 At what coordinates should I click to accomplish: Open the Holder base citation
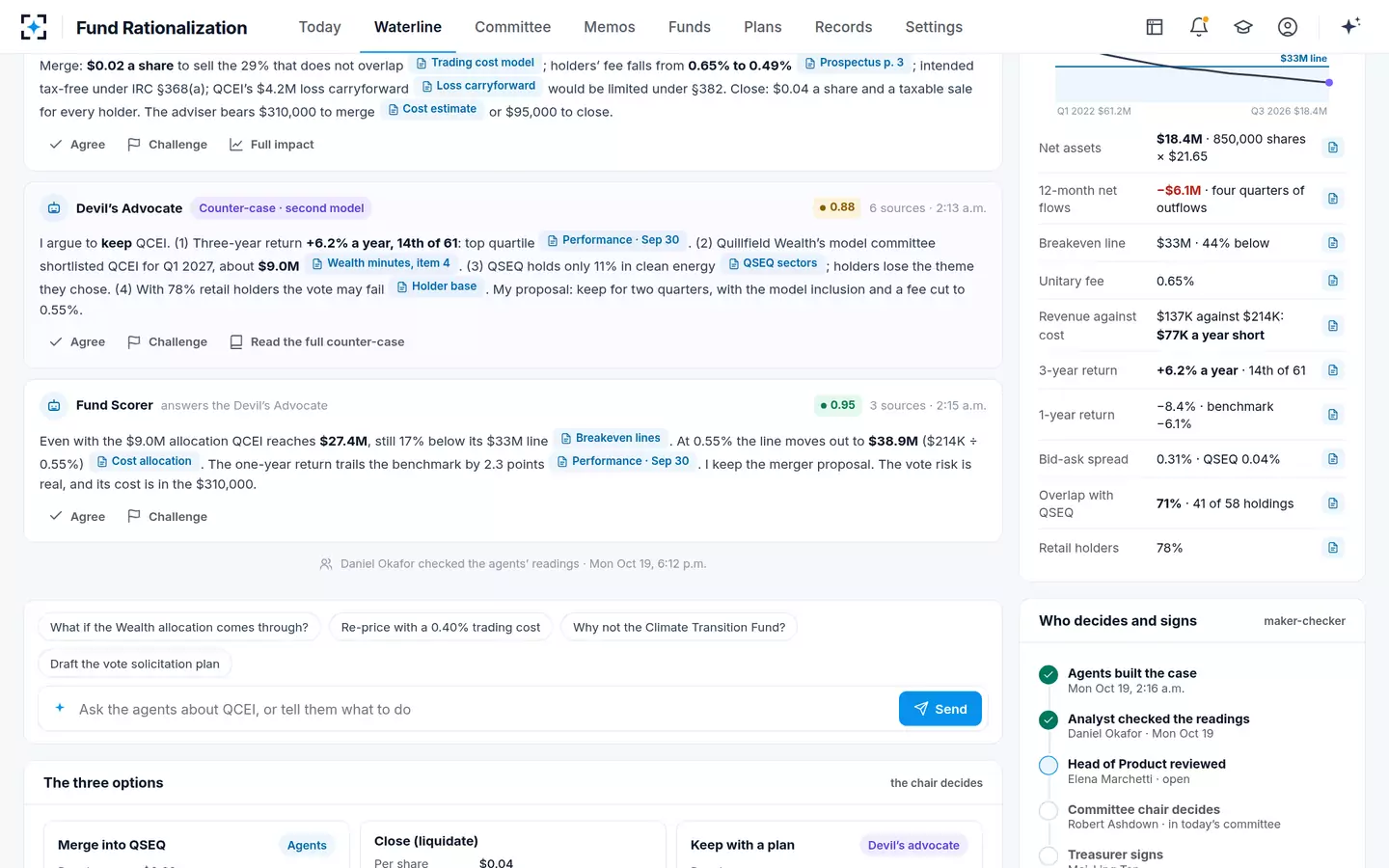(x=437, y=286)
